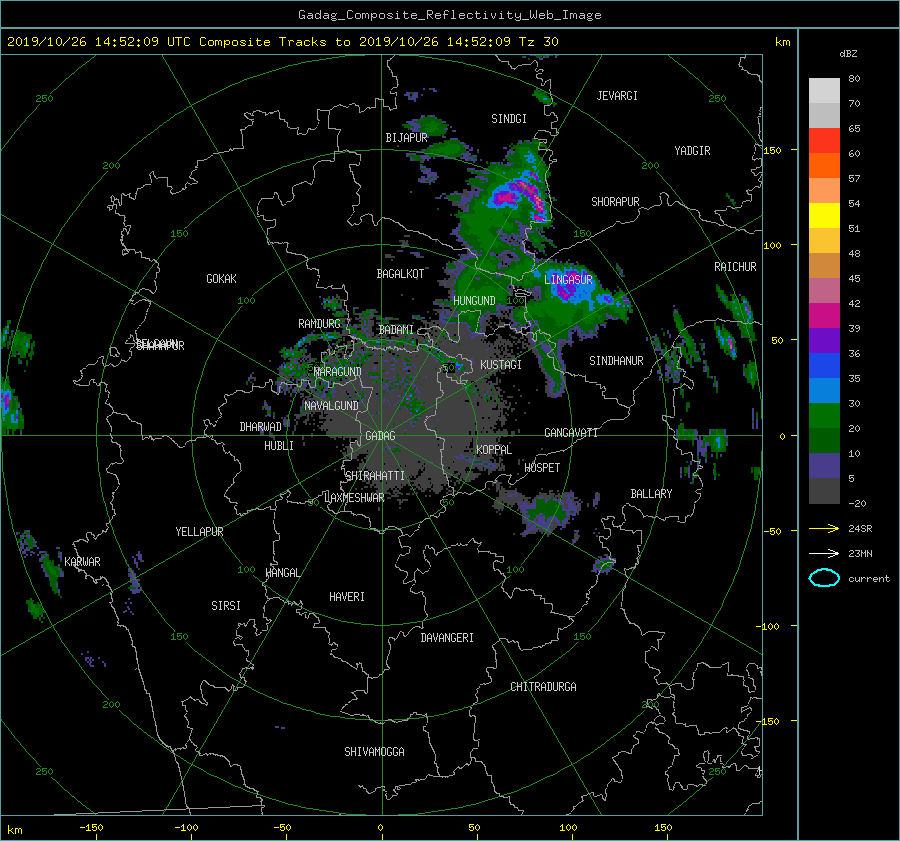Click the GADAG radar center label
Viewport: 900px width, 841px height.
pyautogui.click(x=380, y=436)
